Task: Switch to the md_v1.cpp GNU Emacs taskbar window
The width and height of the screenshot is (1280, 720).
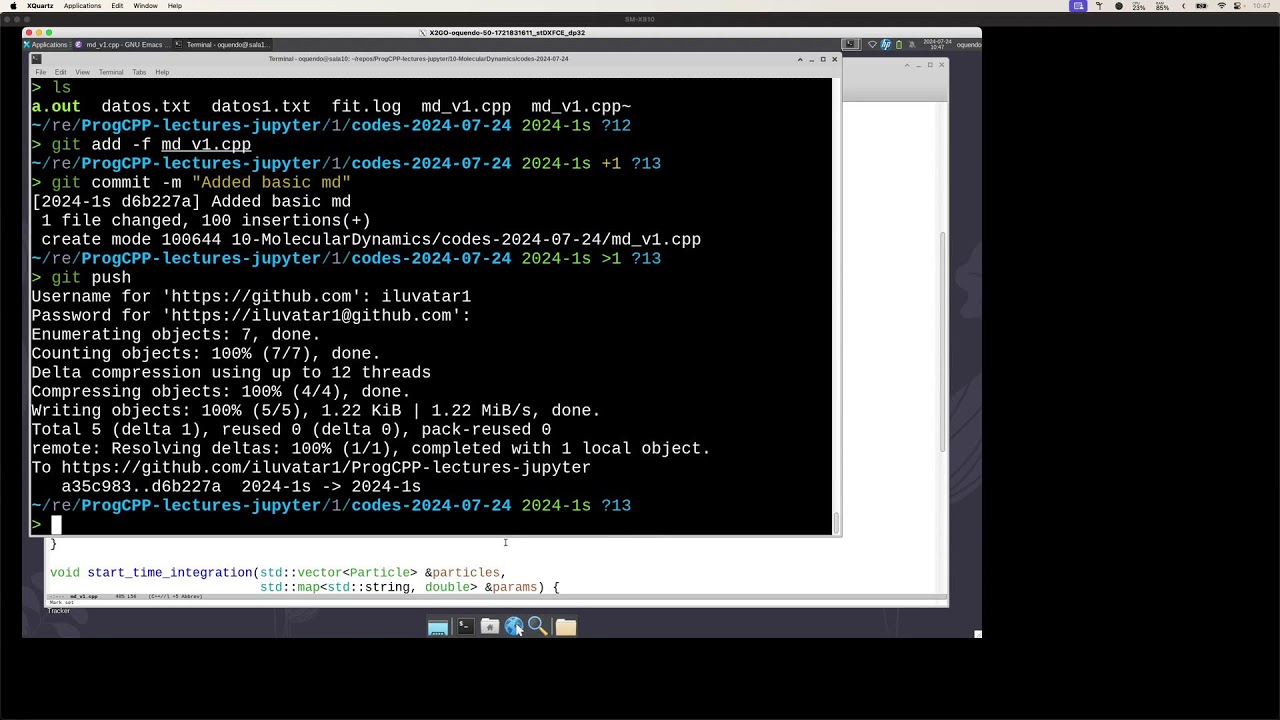Action: coord(121,45)
